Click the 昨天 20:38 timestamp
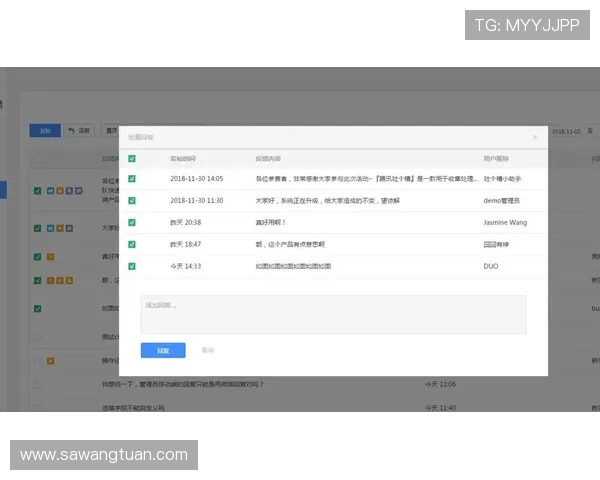This screenshot has width=600, height=480. (x=186, y=222)
